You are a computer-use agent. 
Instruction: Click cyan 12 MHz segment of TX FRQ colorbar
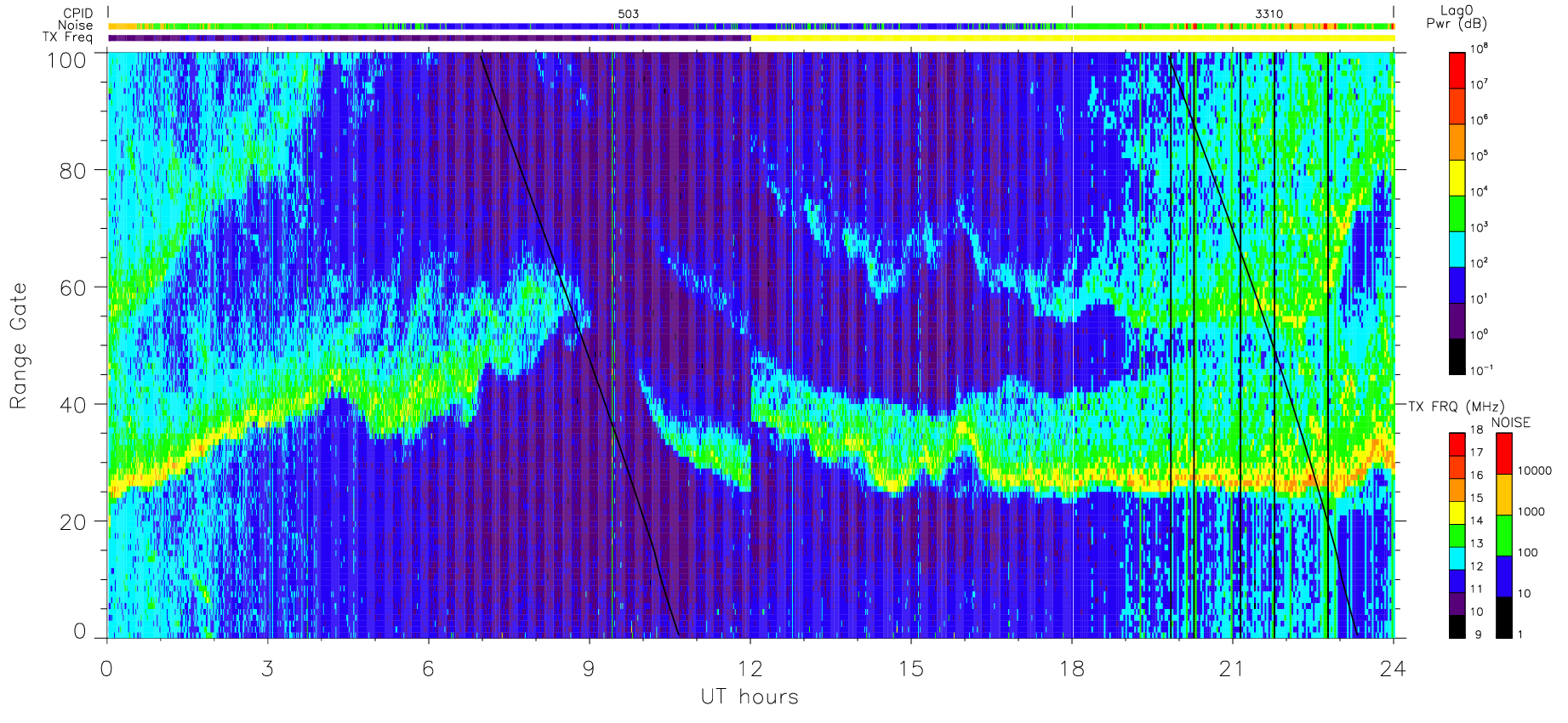pyautogui.click(x=1457, y=558)
